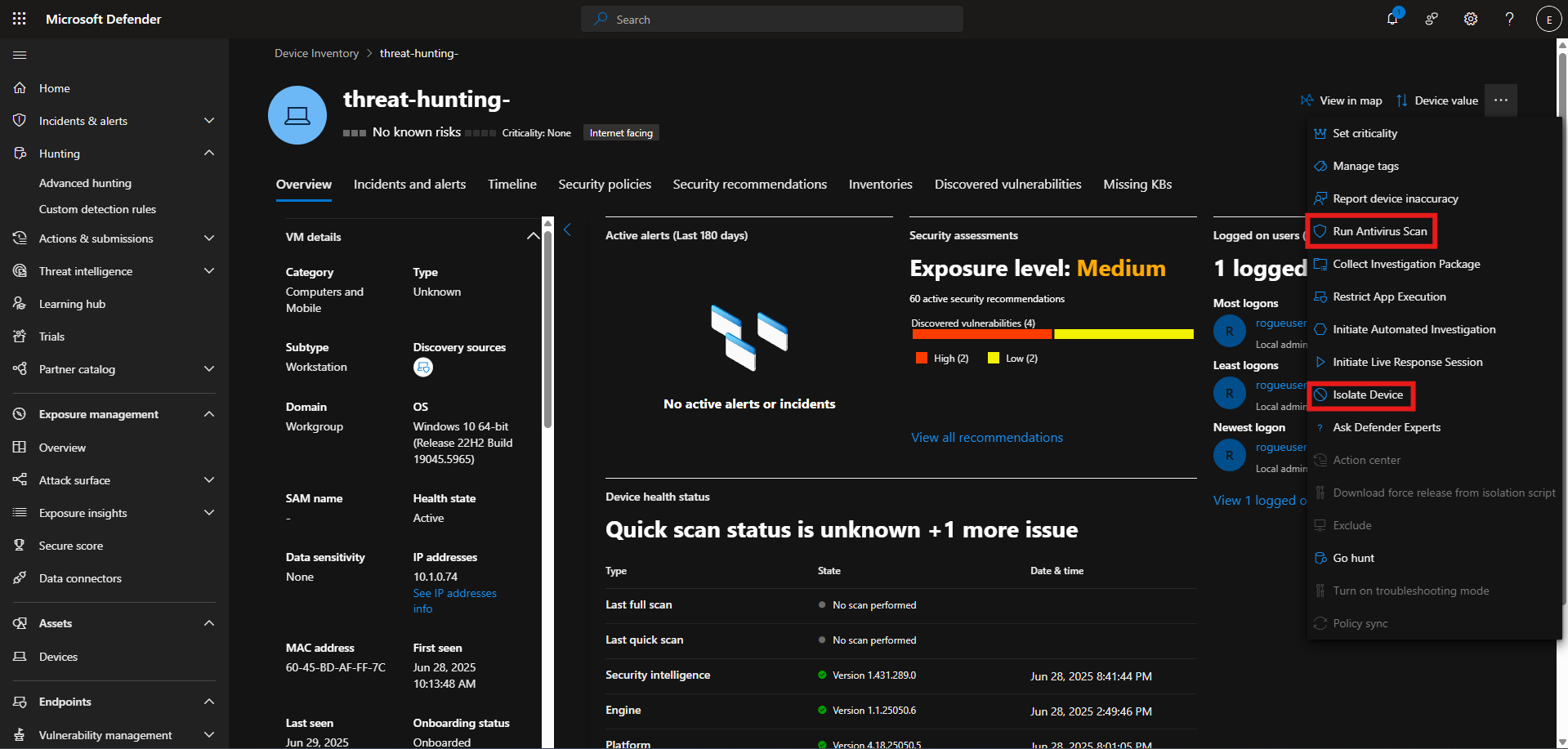Switch to Discovered vulnerabilities tab

coord(1007,185)
